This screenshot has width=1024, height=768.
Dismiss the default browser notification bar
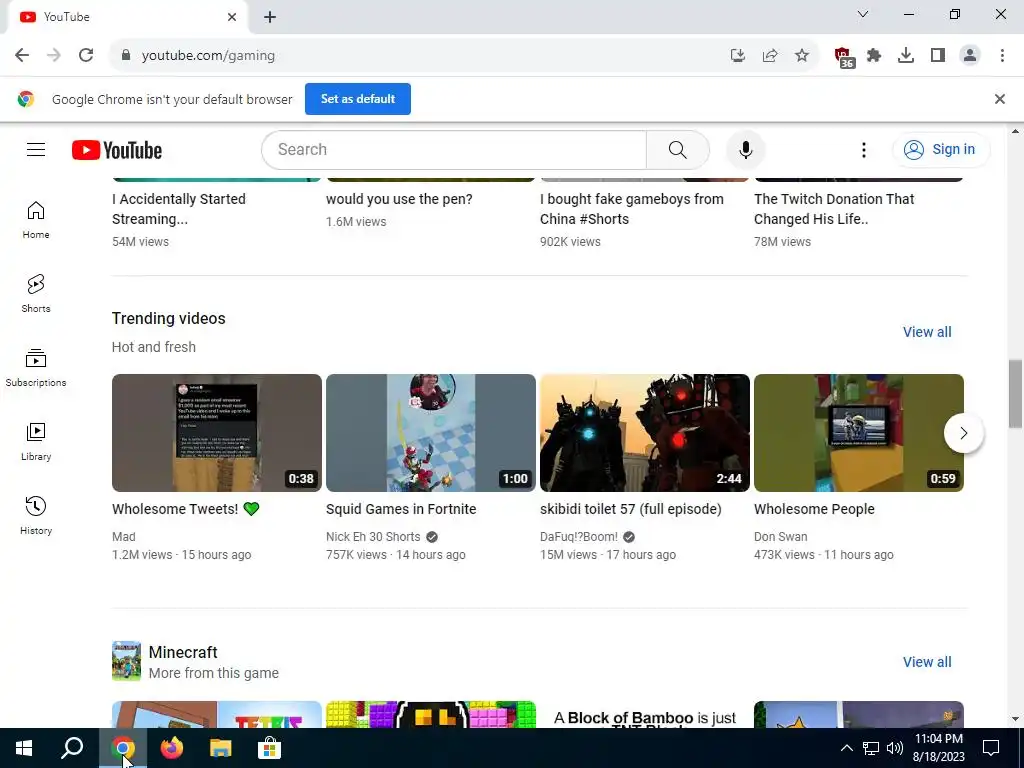tap(999, 99)
